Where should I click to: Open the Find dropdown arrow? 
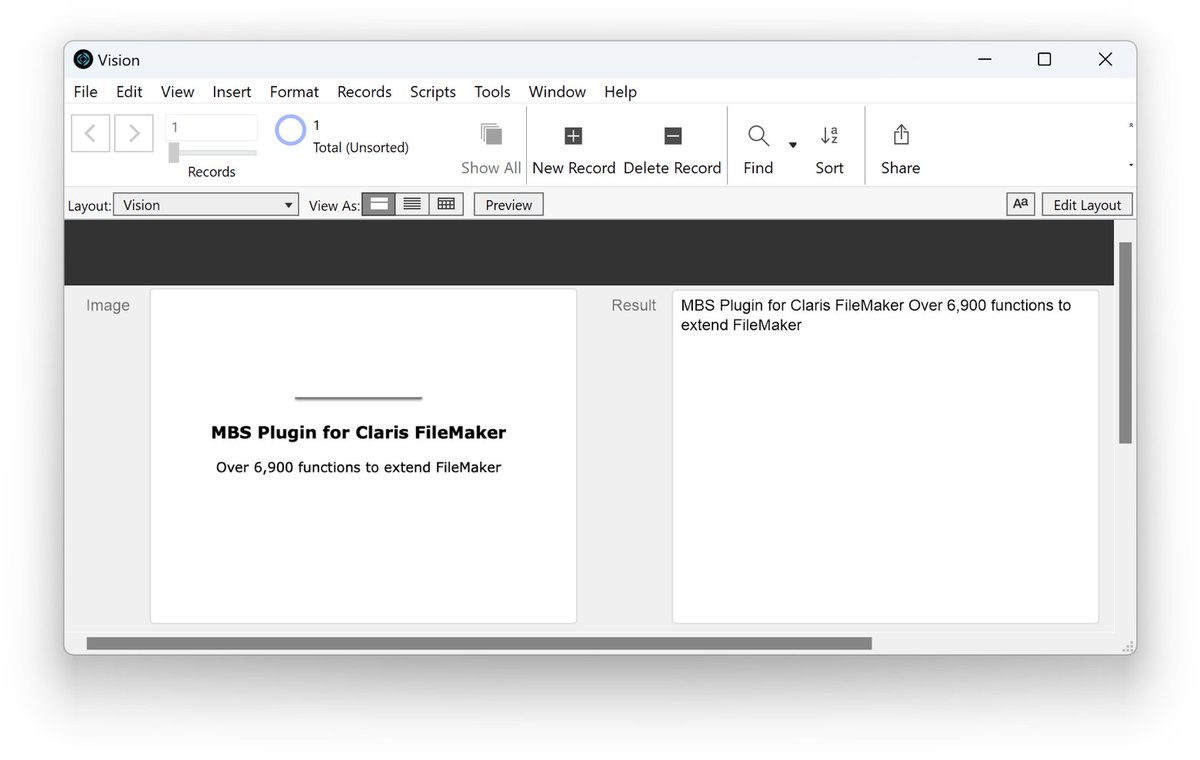point(793,145)
